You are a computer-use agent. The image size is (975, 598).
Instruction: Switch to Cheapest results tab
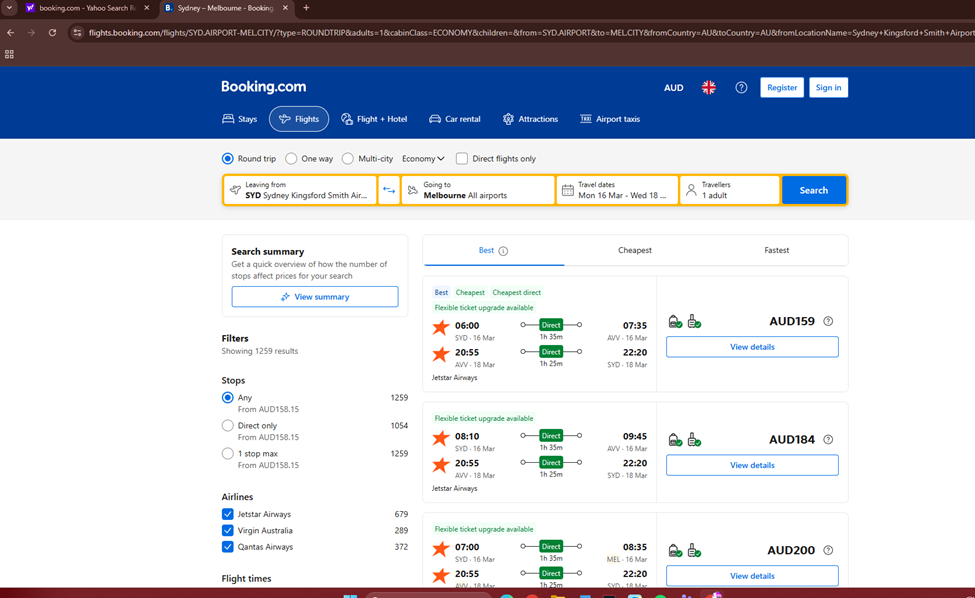coord(635,251)
